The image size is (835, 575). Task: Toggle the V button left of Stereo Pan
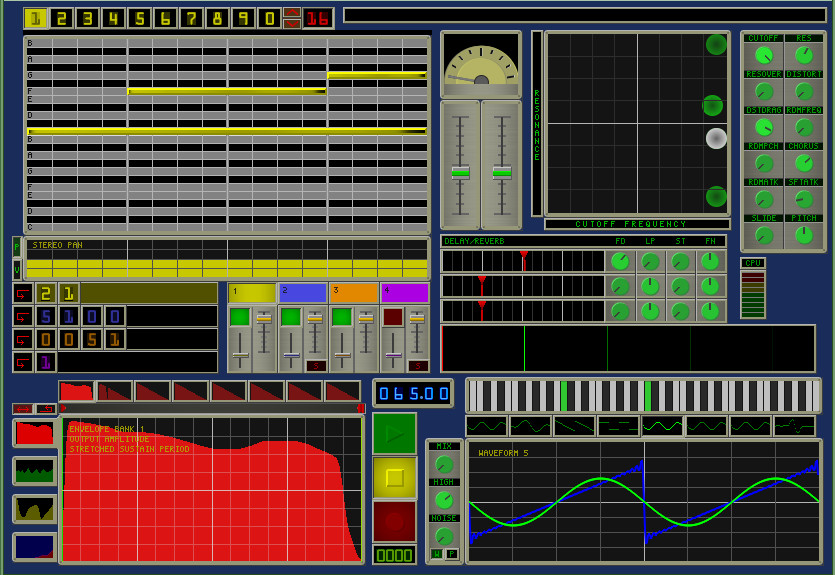pos(17,270)
